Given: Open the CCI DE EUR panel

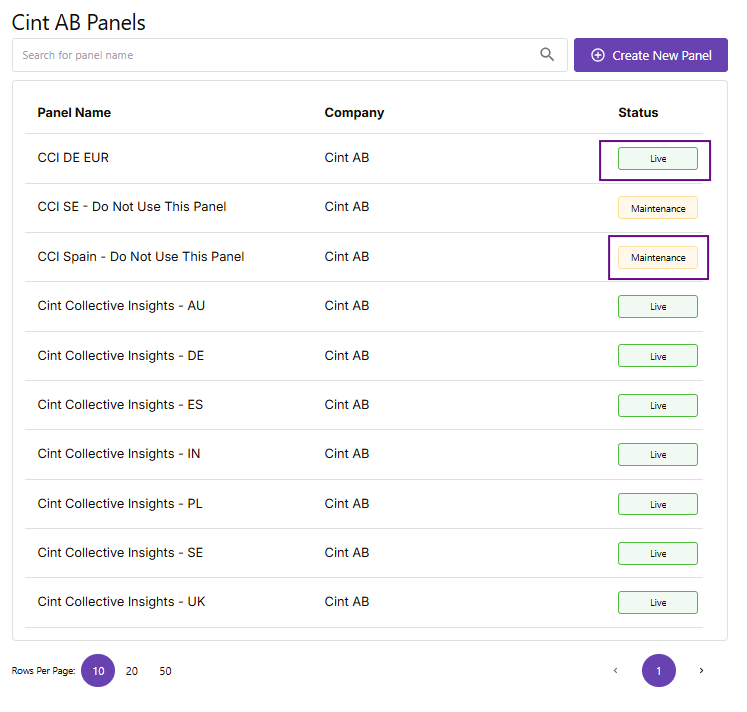Looking at the screenshot, I should 73,158.
